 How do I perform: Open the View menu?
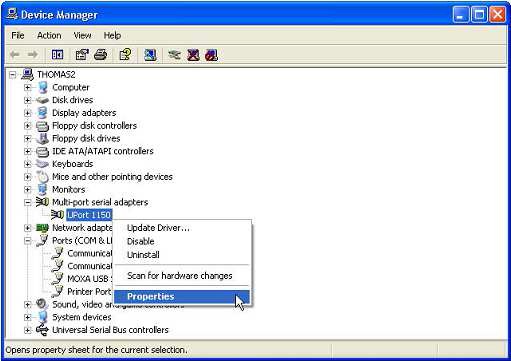pos(82,35)
